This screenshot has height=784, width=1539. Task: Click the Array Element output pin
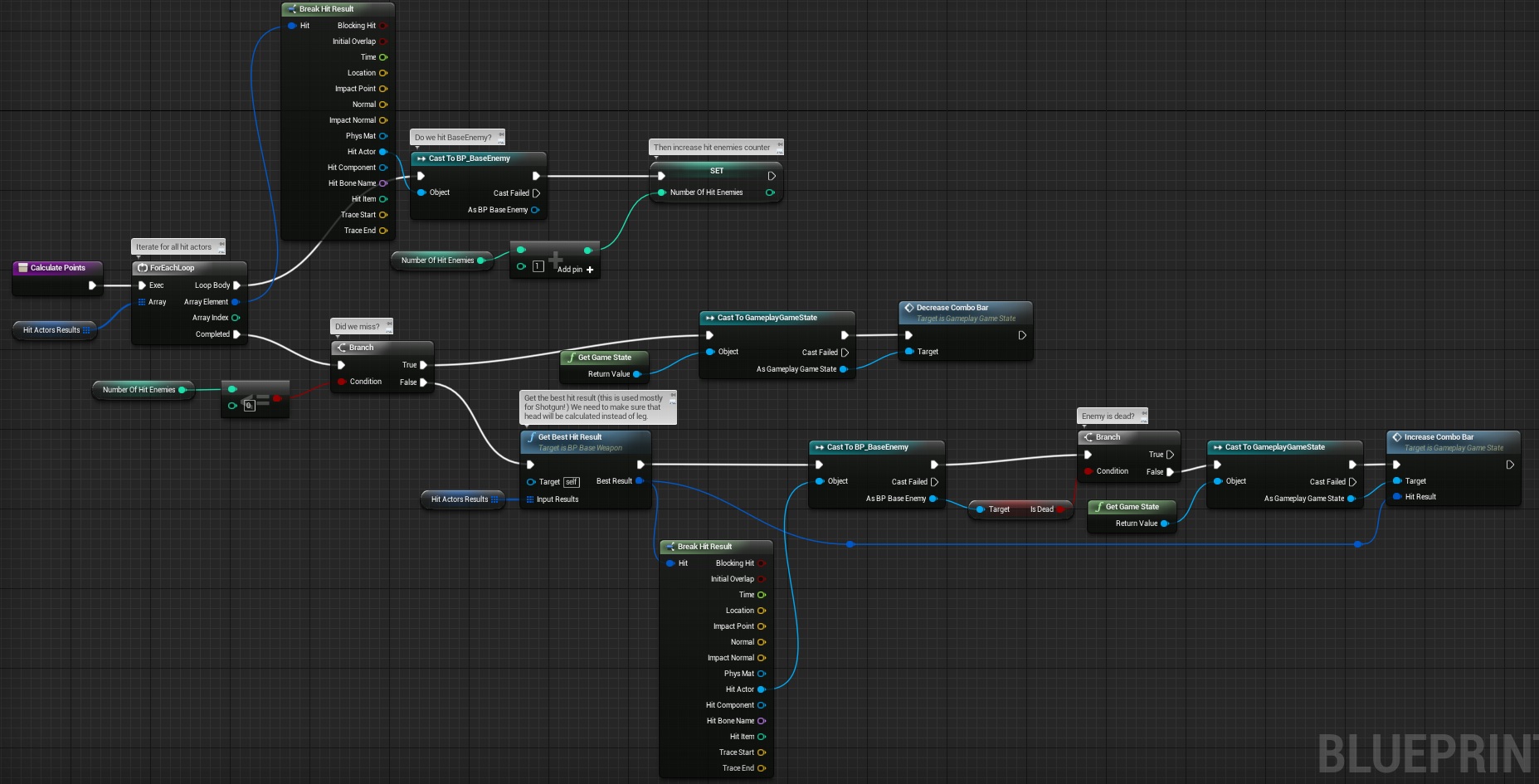pos(236,302)
